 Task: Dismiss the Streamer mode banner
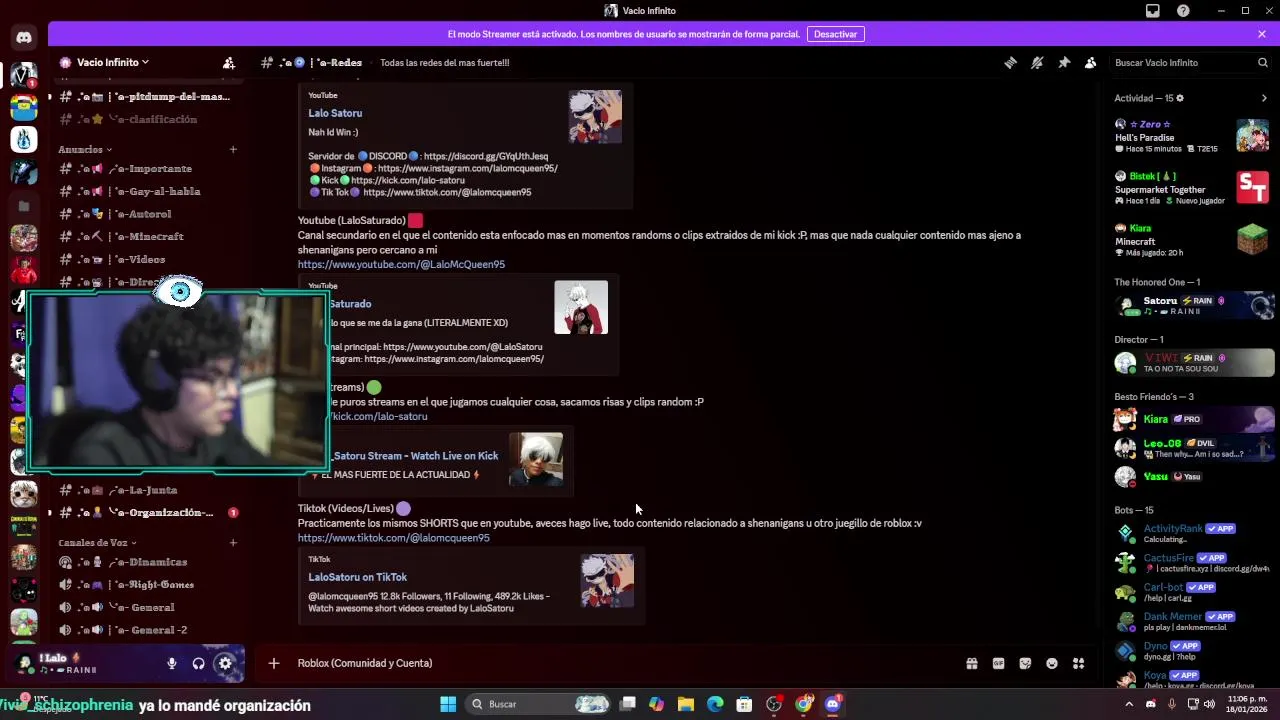pos(1262,34)
